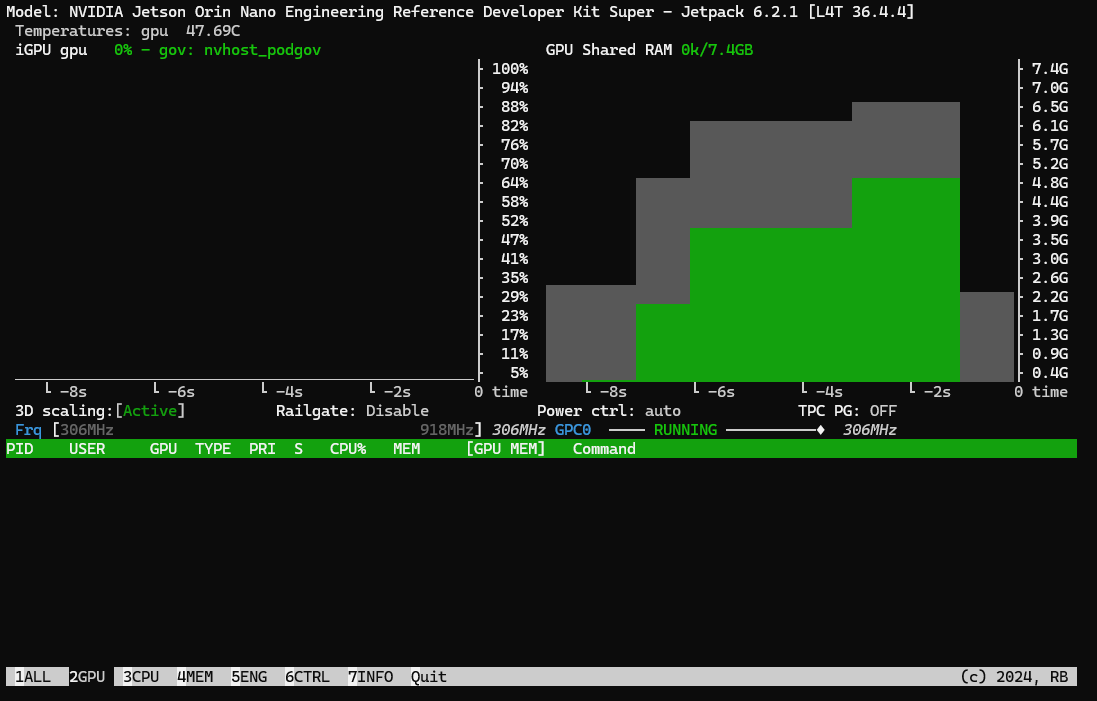Show the 7INFO tab

(x=370, y=677)
